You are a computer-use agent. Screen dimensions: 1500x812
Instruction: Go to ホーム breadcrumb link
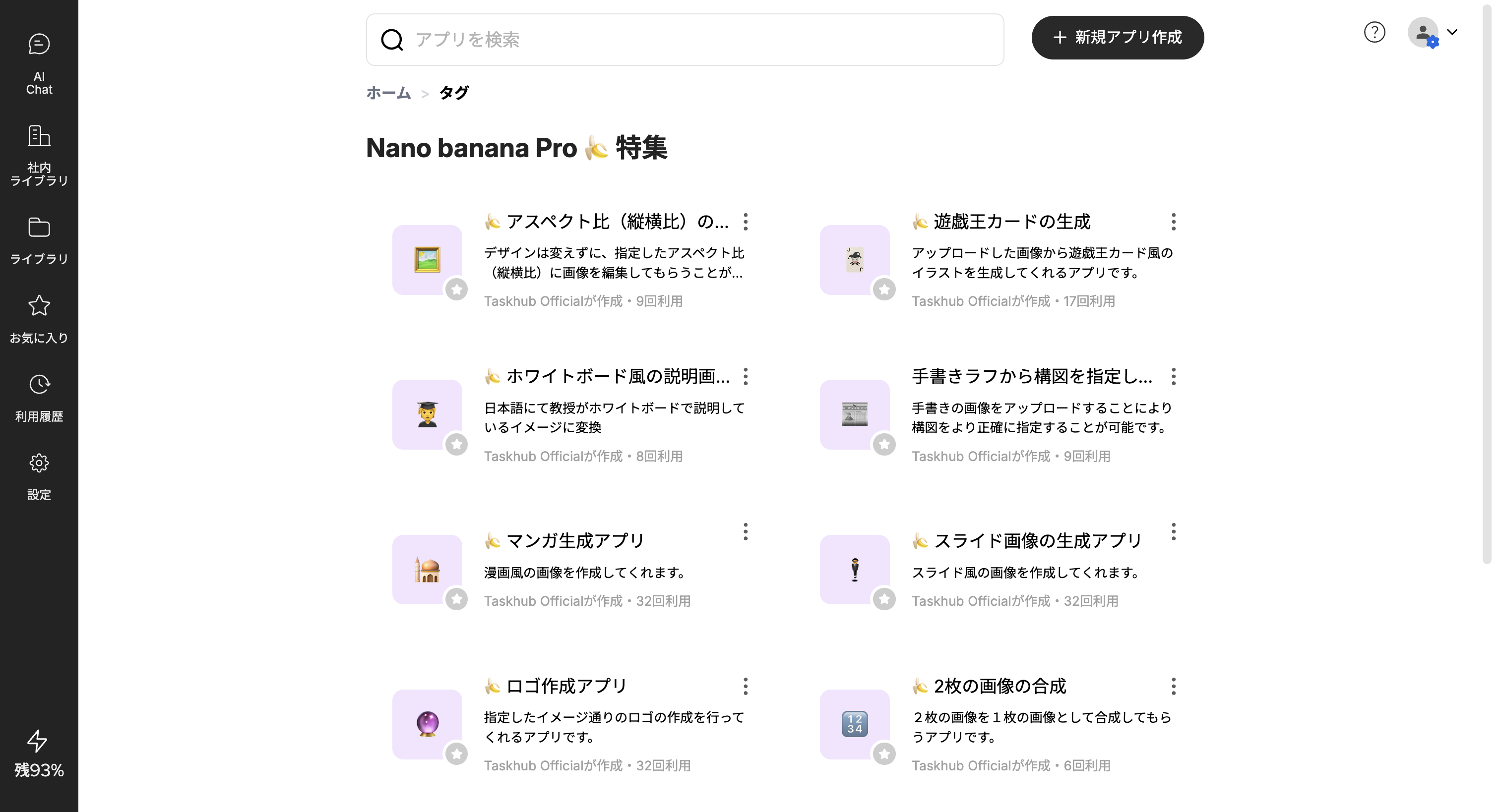(x=388, y=93)
